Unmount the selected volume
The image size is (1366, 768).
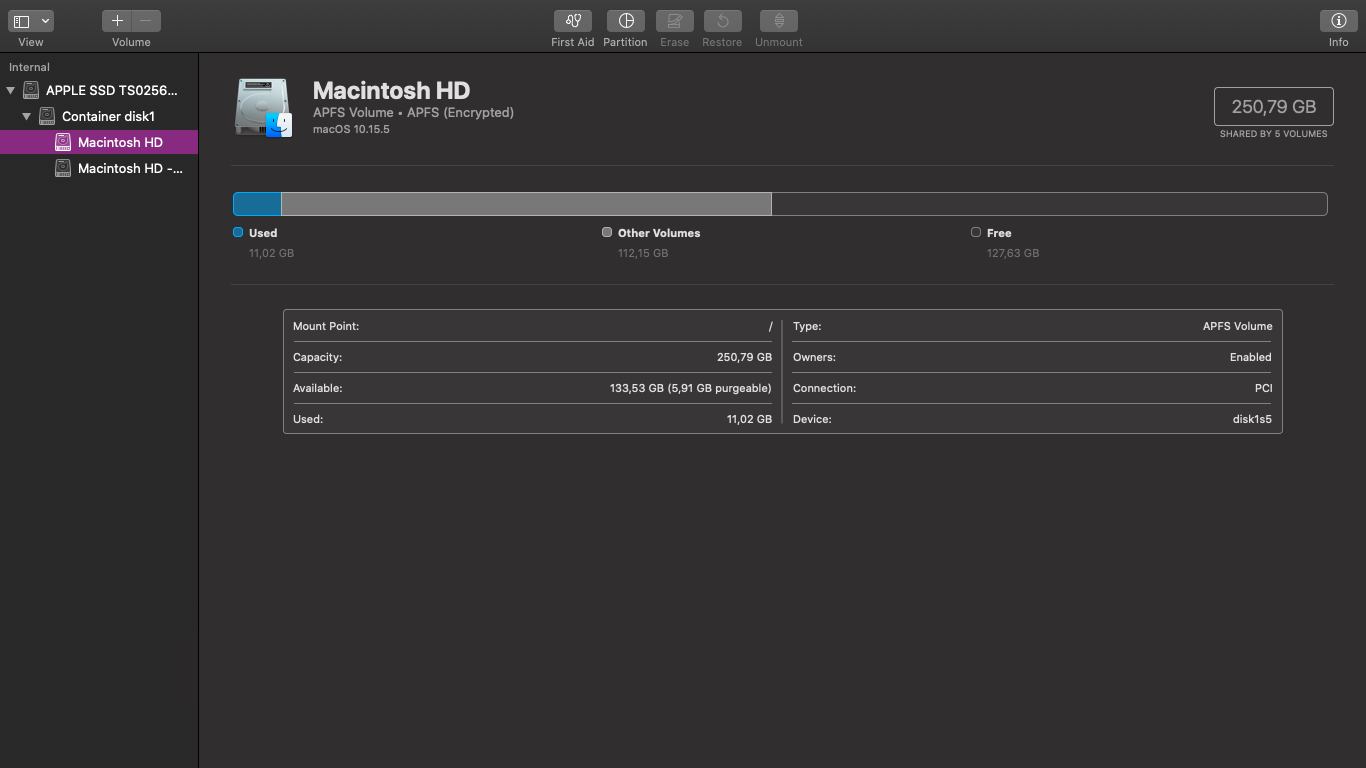click(x=778, y=21)
